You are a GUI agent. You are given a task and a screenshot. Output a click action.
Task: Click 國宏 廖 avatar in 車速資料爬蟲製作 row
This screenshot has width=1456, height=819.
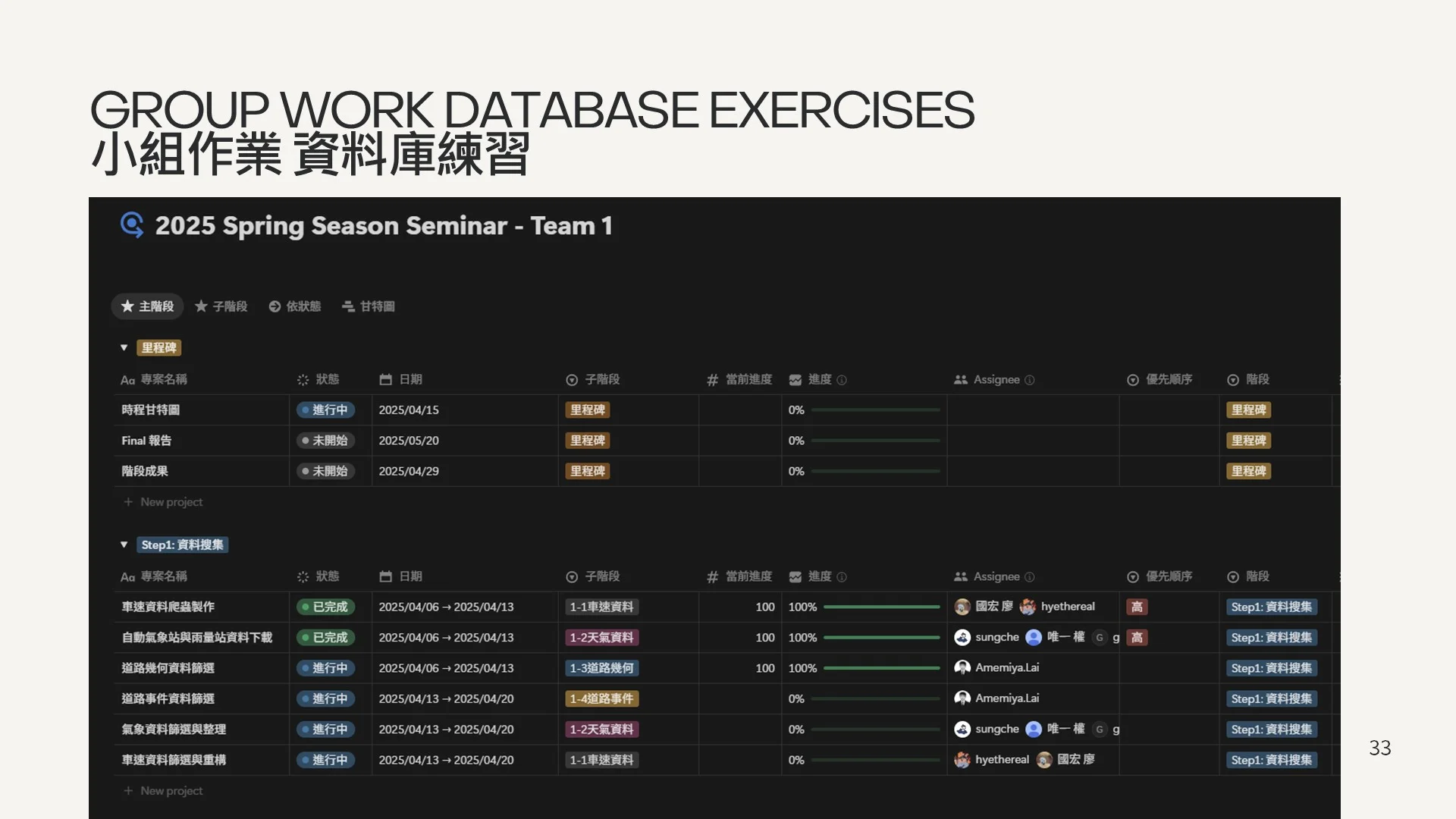(x=962, y=607)
